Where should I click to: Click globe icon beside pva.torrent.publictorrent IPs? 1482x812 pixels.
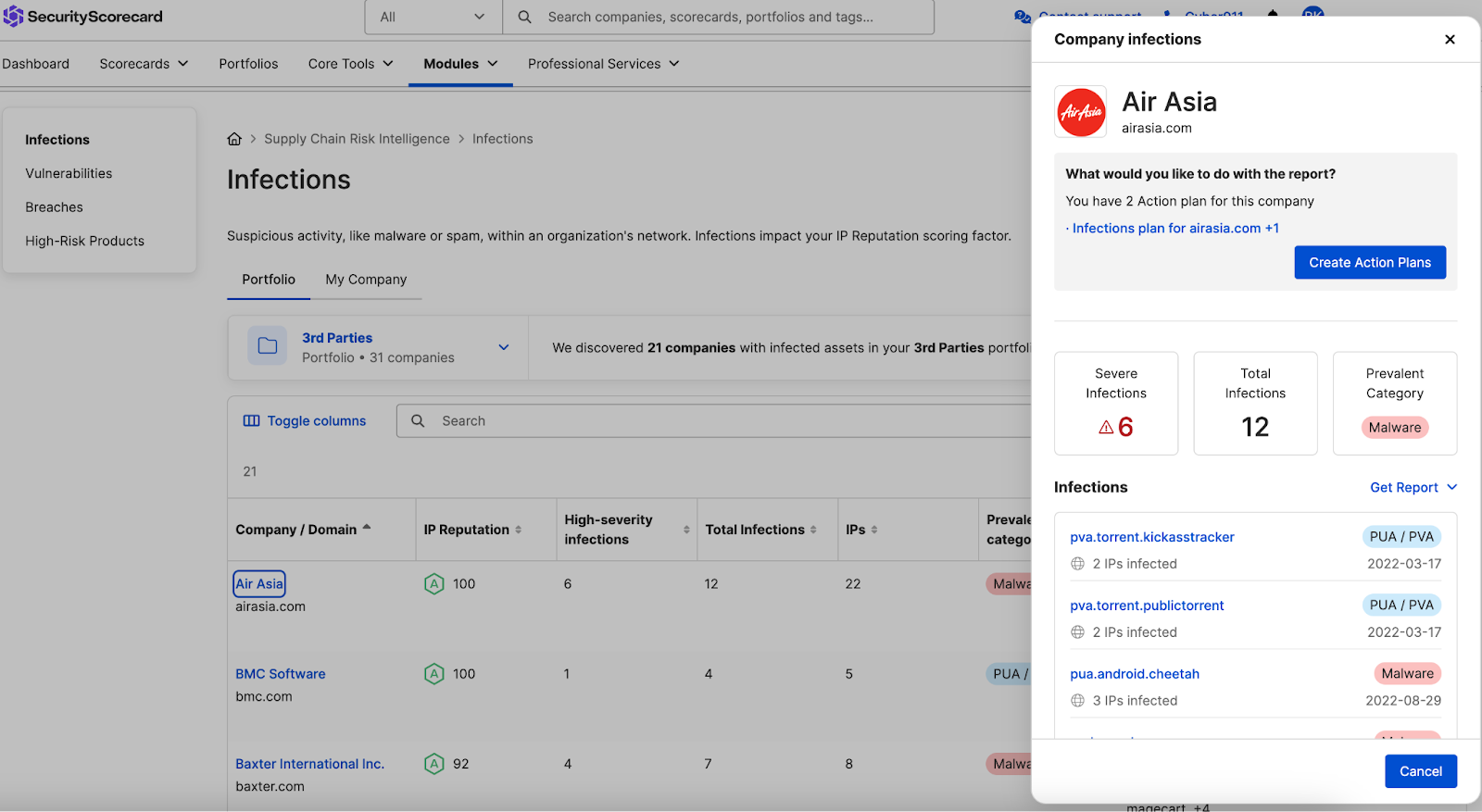[1077, 632]
